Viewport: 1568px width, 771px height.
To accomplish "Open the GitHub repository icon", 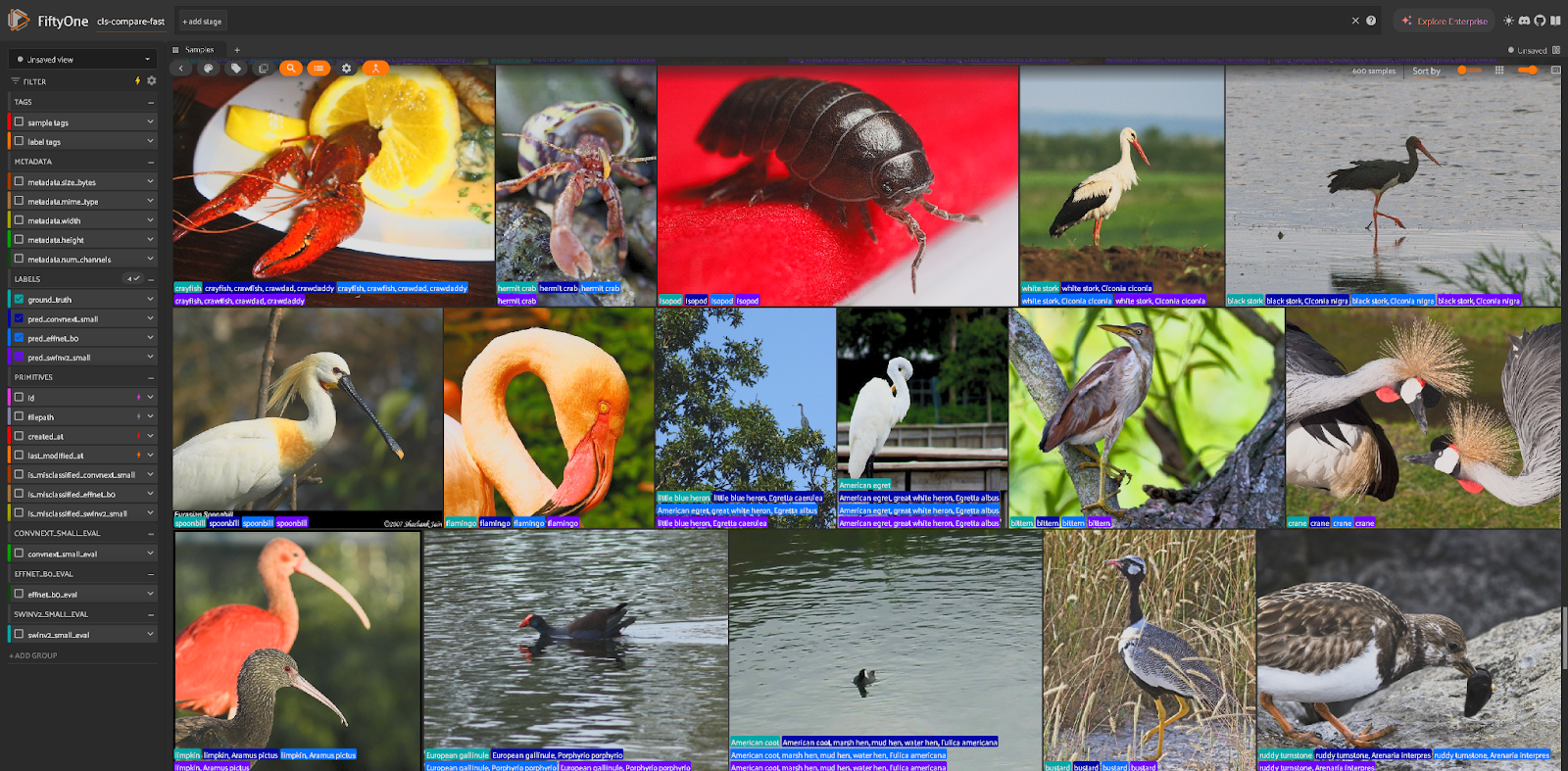I will pos(1540,21).
